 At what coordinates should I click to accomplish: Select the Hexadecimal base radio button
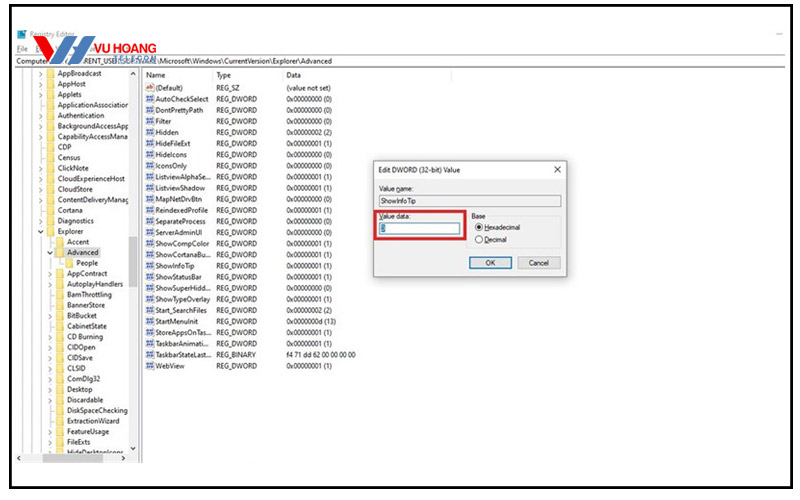(479, 228)
